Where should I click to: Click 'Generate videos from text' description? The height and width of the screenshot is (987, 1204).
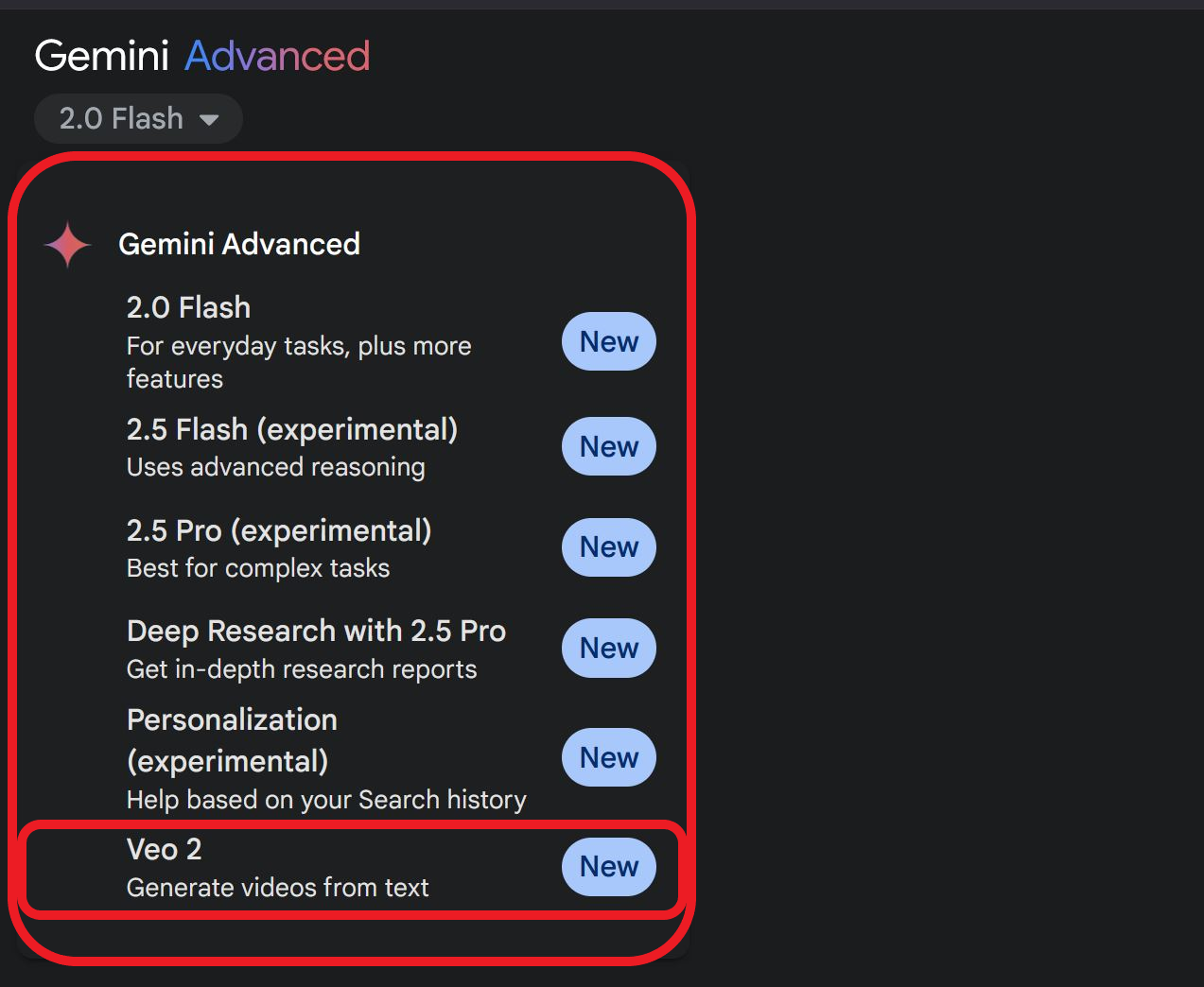click(278, 888)
